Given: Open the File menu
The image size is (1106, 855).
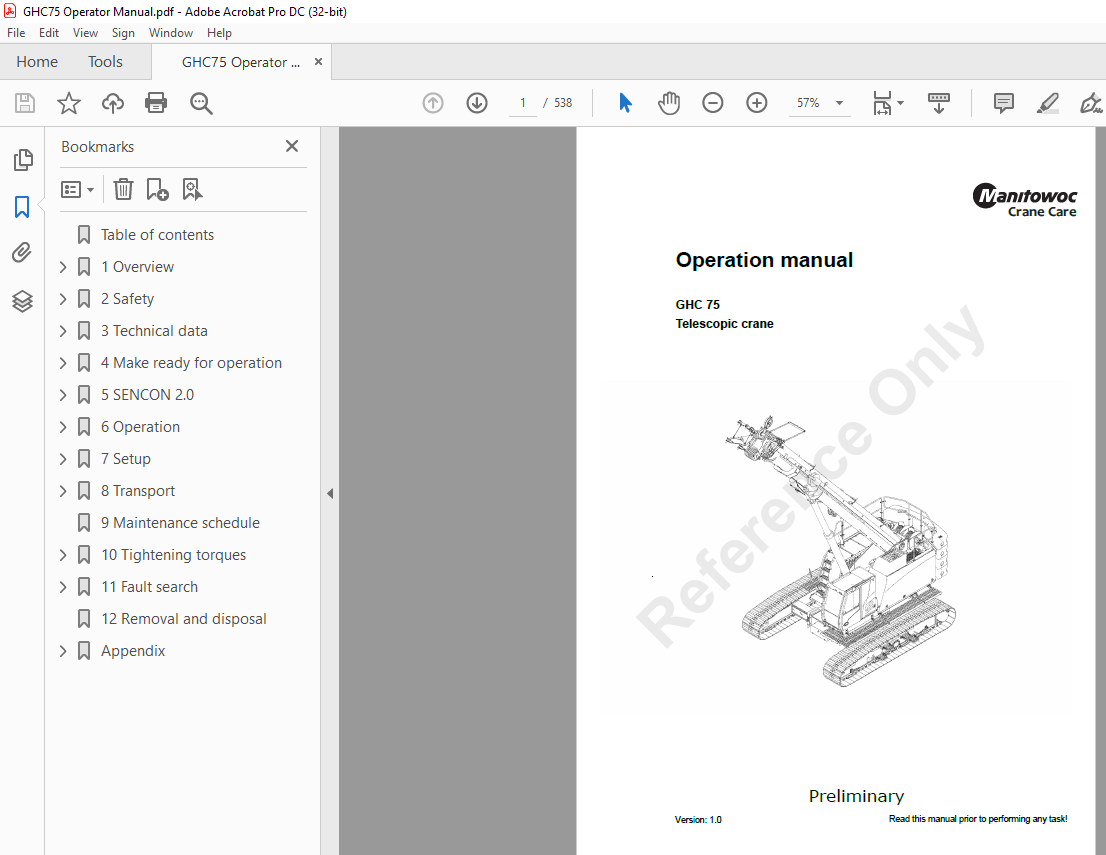Looking at the screenshot, I should [x=16, y=32].
